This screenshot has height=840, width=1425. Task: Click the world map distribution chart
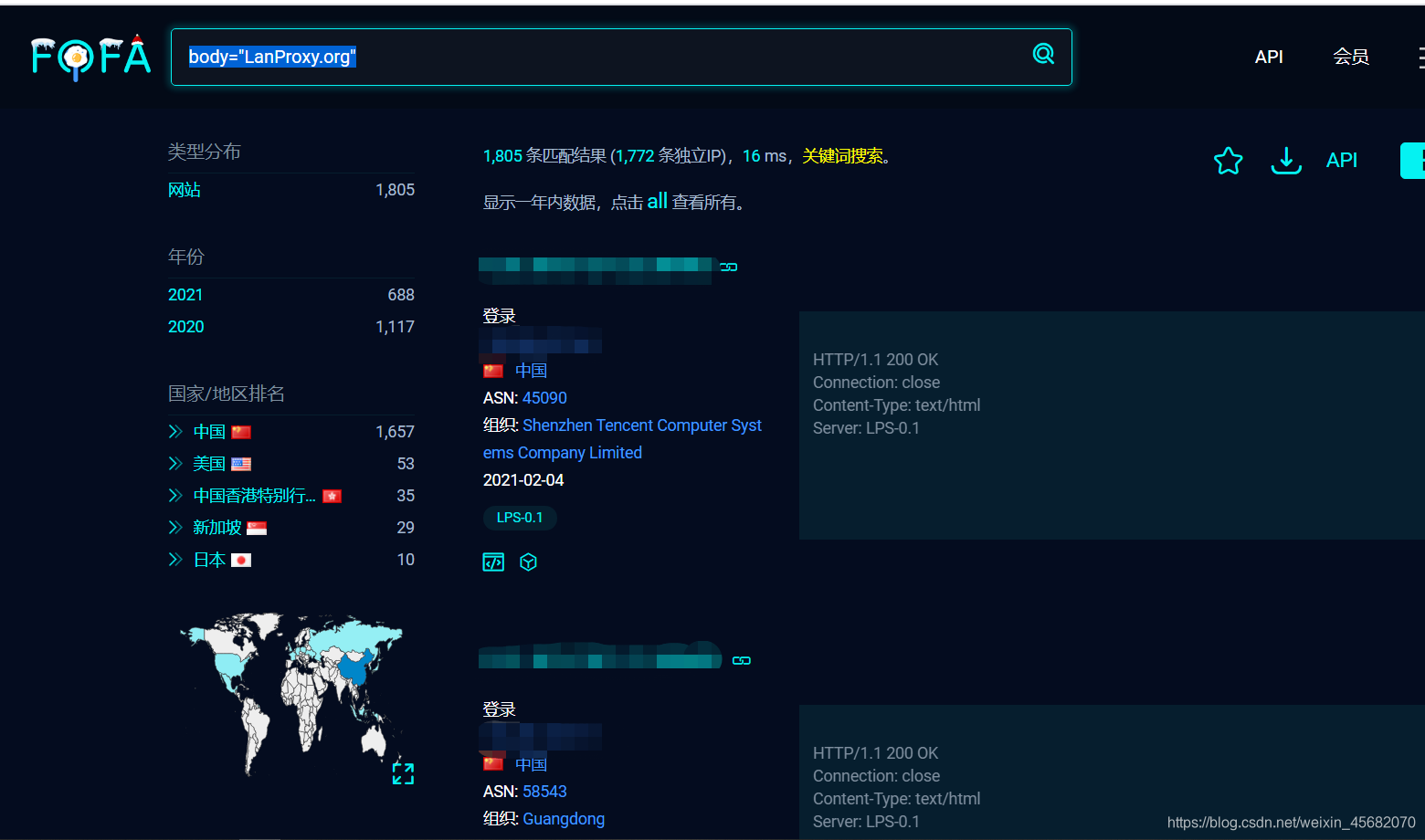292,694
